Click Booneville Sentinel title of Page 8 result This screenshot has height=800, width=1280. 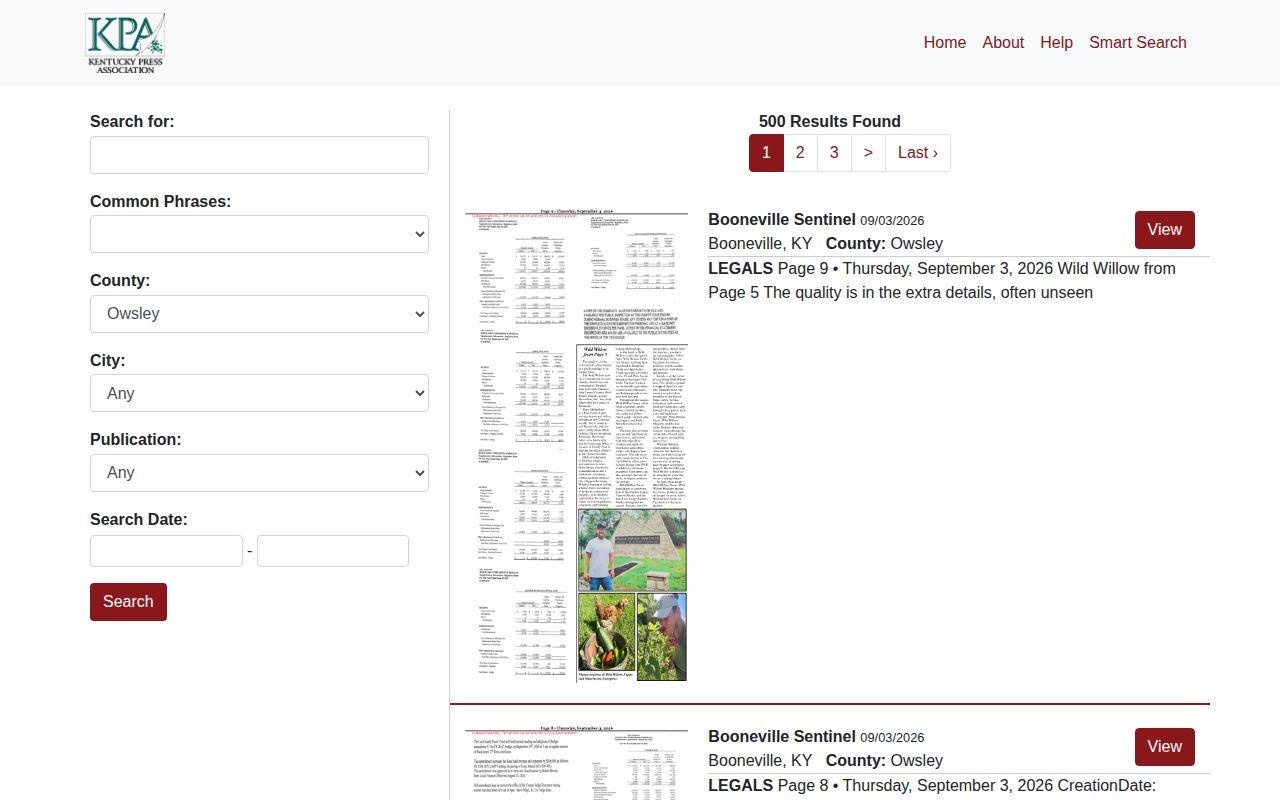pos(782,737)
